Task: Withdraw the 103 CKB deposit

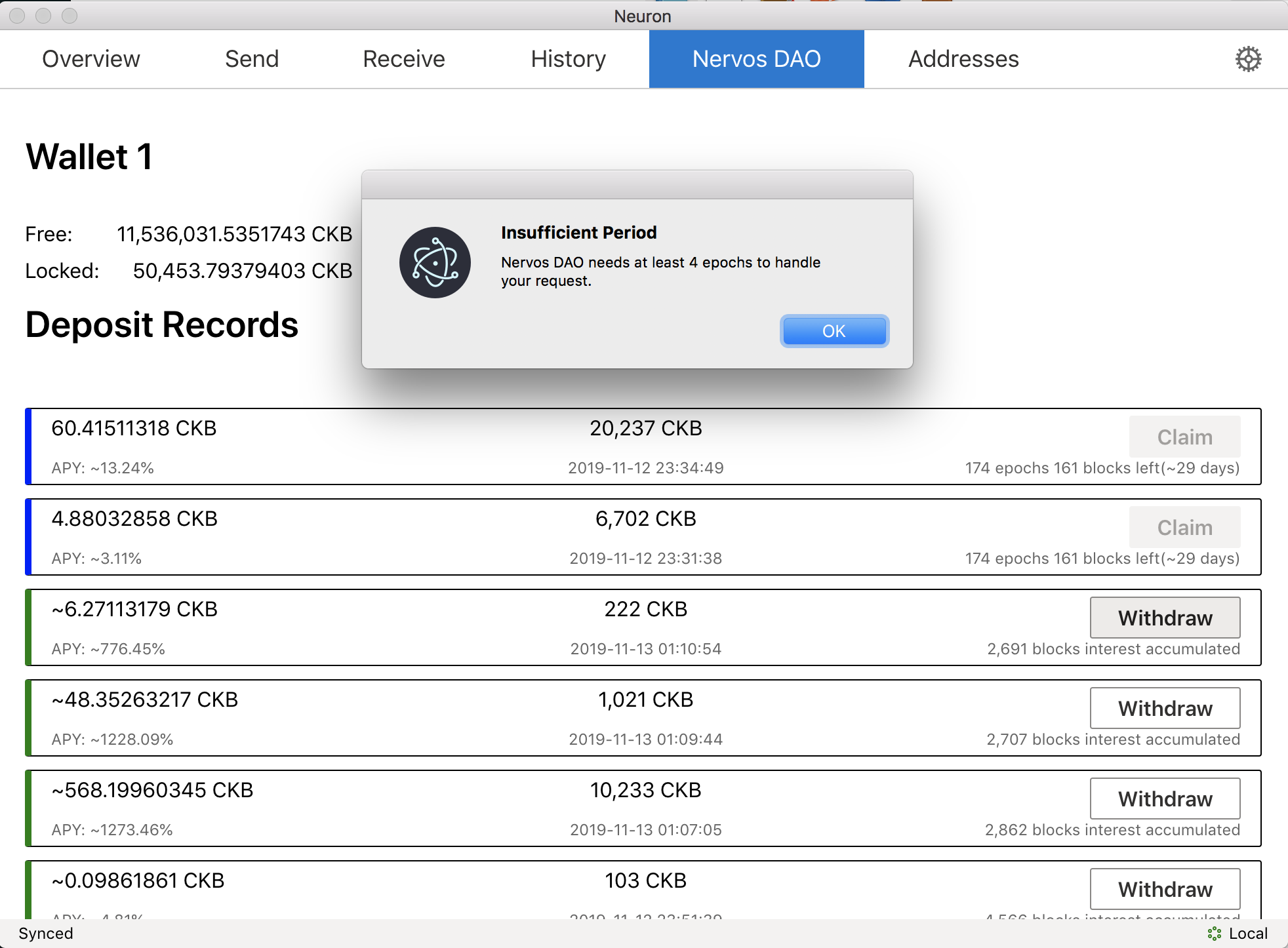Action: [x=1165, y=889]
